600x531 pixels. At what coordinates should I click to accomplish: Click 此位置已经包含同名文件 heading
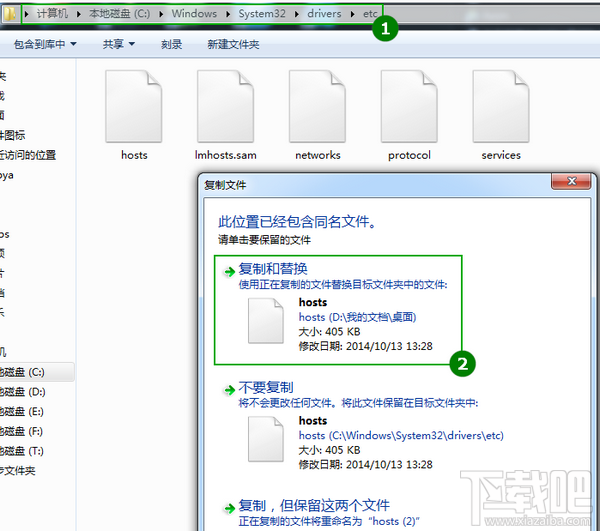point(297,222)
